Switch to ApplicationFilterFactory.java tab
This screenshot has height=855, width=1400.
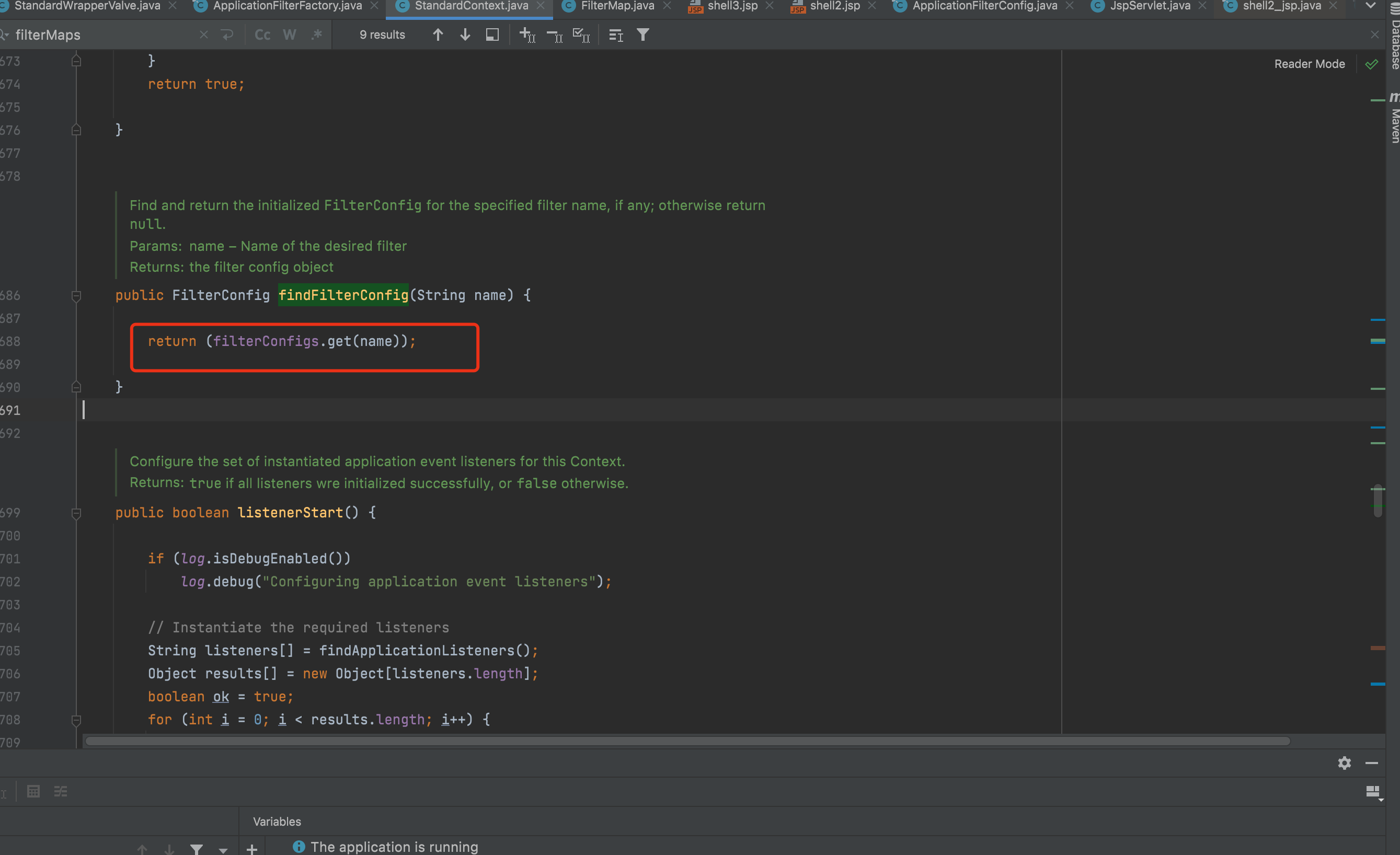tap(287, 6)
